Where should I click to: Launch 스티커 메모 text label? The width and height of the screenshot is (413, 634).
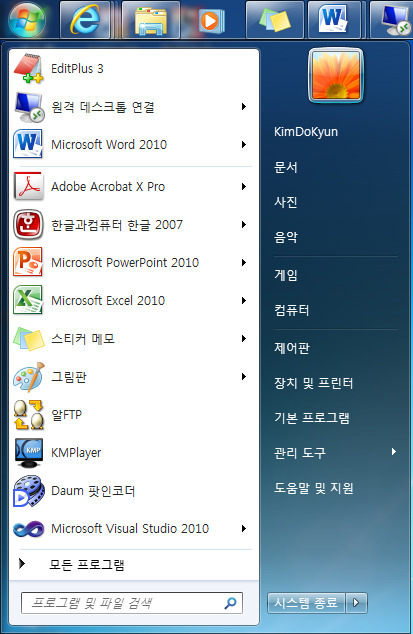(x=83, y=338)
